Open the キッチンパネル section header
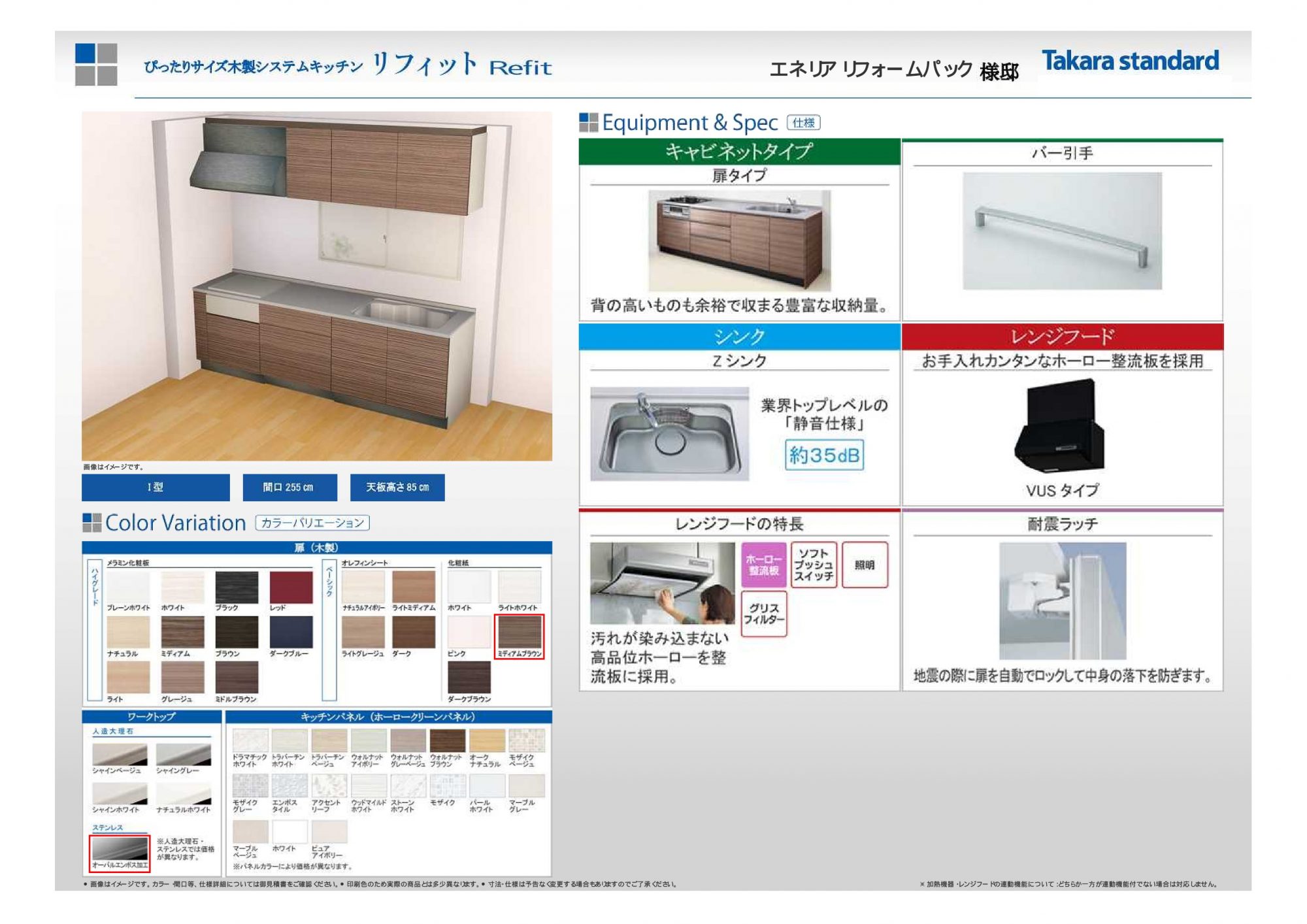The width and height of the screenshot is (1307, 924). point(388,717)
